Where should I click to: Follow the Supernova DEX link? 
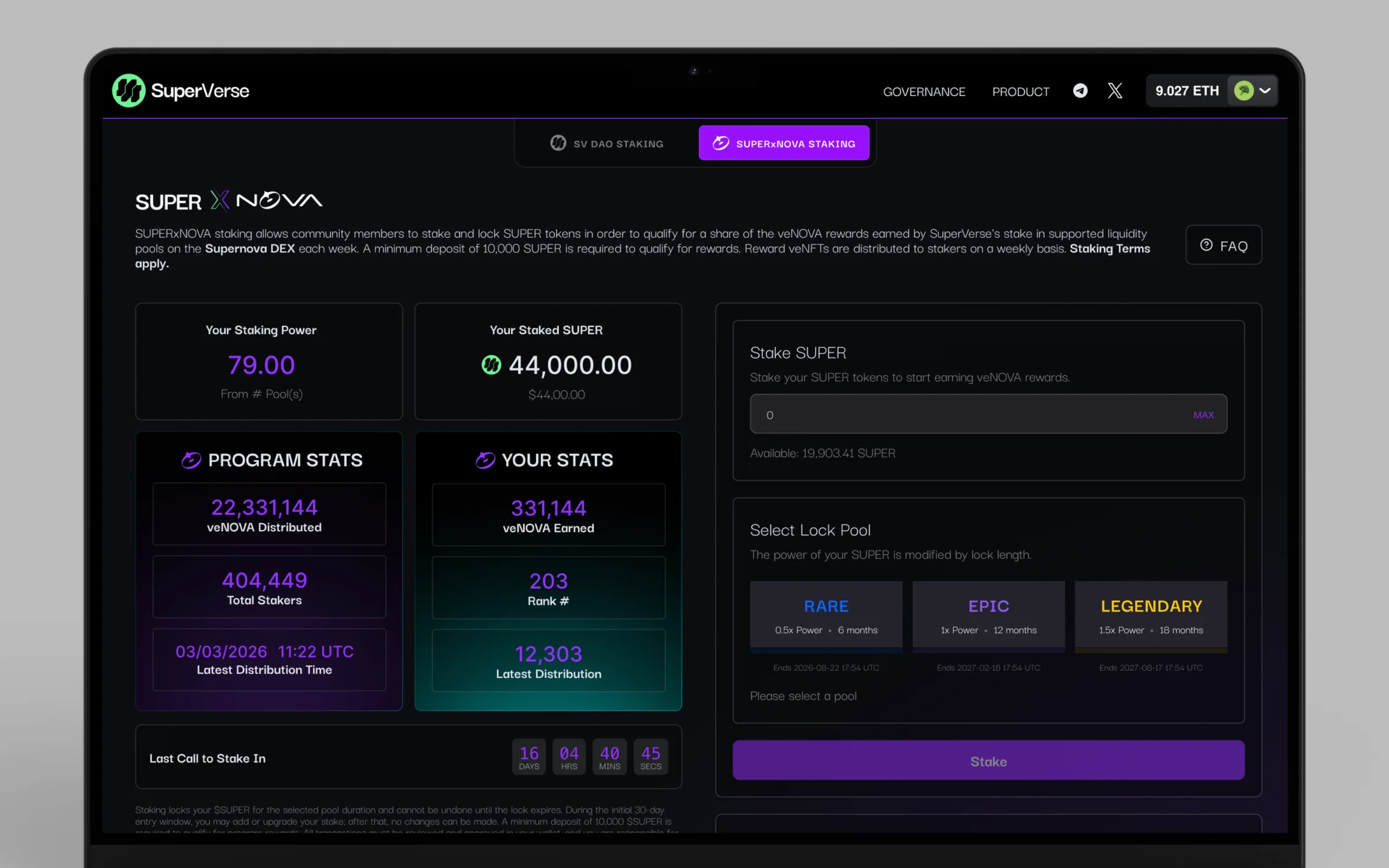tap(249, 248)
